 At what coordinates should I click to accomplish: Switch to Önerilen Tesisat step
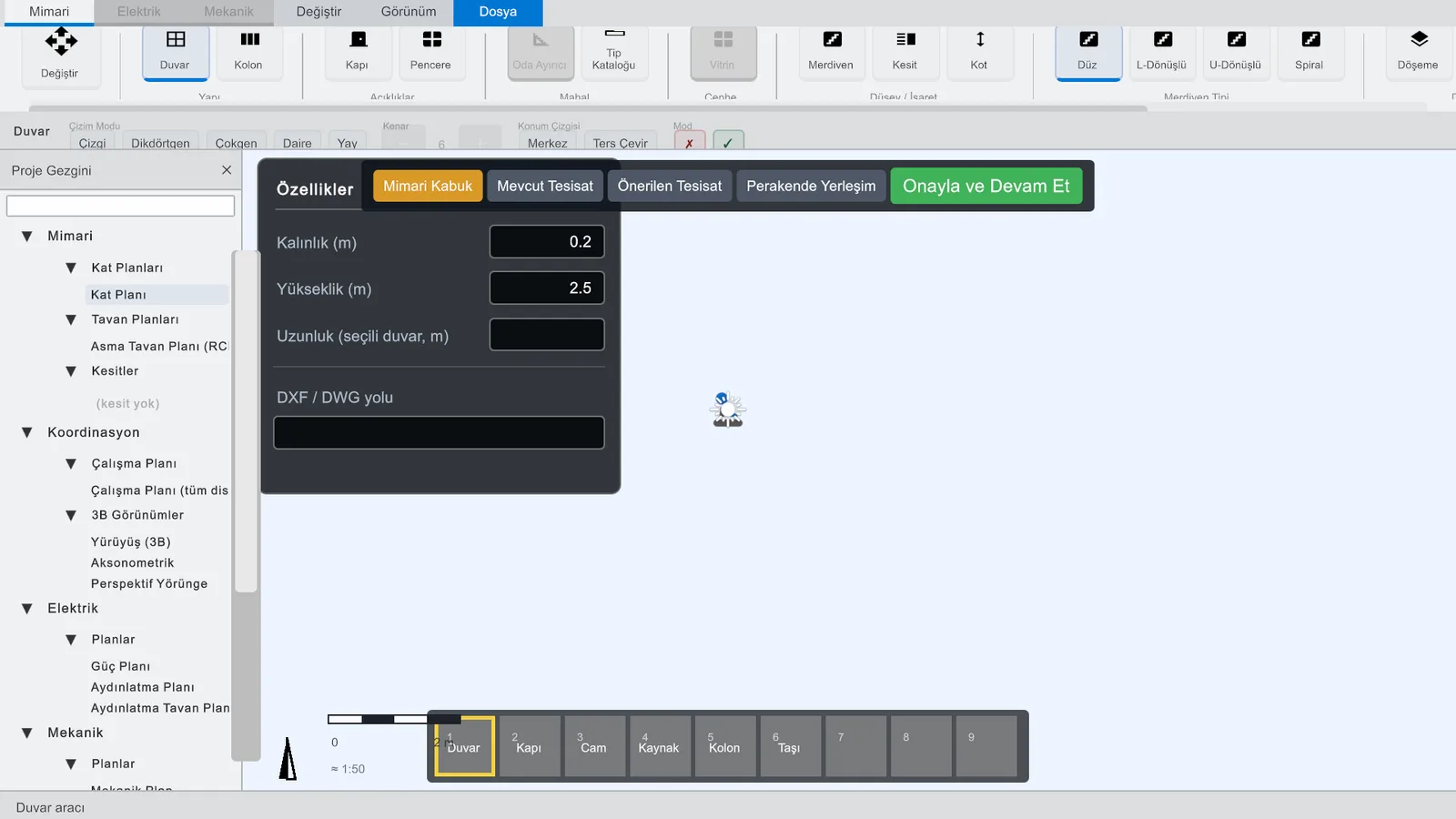point(670,186)
